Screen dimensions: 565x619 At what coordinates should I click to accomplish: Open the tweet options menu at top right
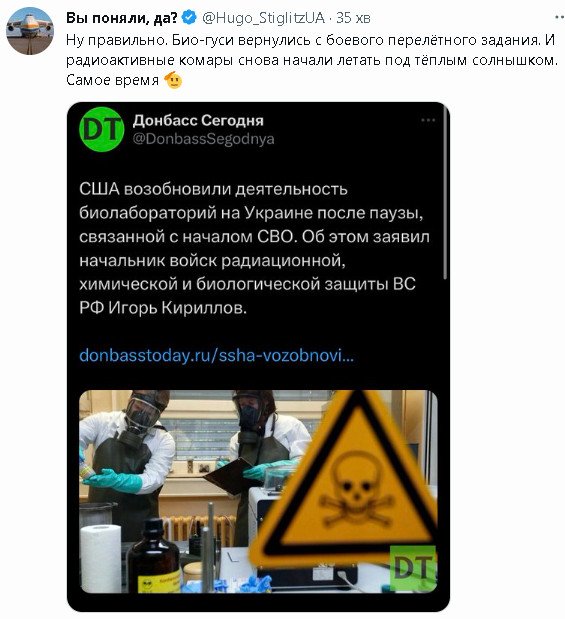(559, 17)
